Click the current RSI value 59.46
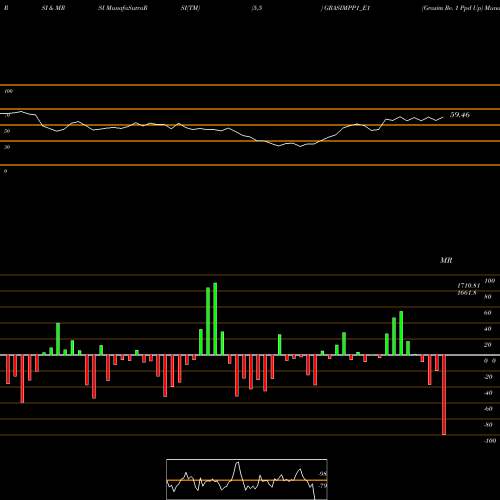500x500 pixels. (460, 115)
